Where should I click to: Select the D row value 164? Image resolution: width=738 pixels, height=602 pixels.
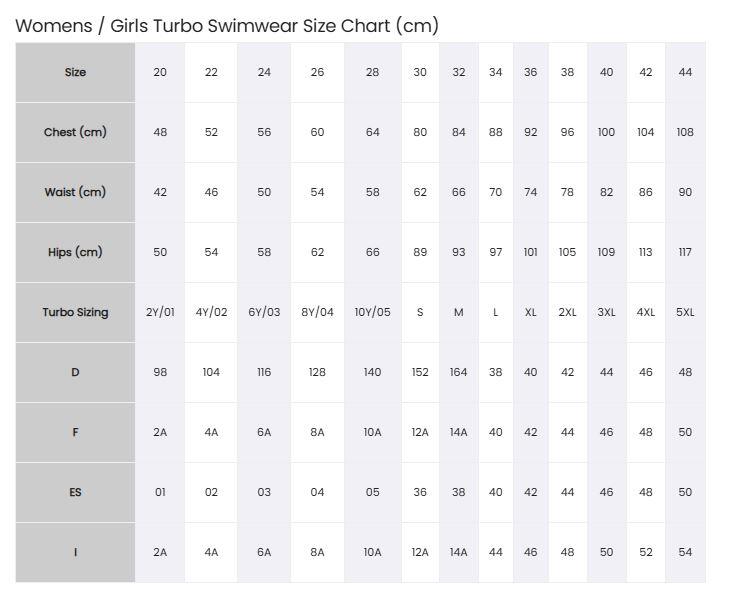(x=458, y=372)
